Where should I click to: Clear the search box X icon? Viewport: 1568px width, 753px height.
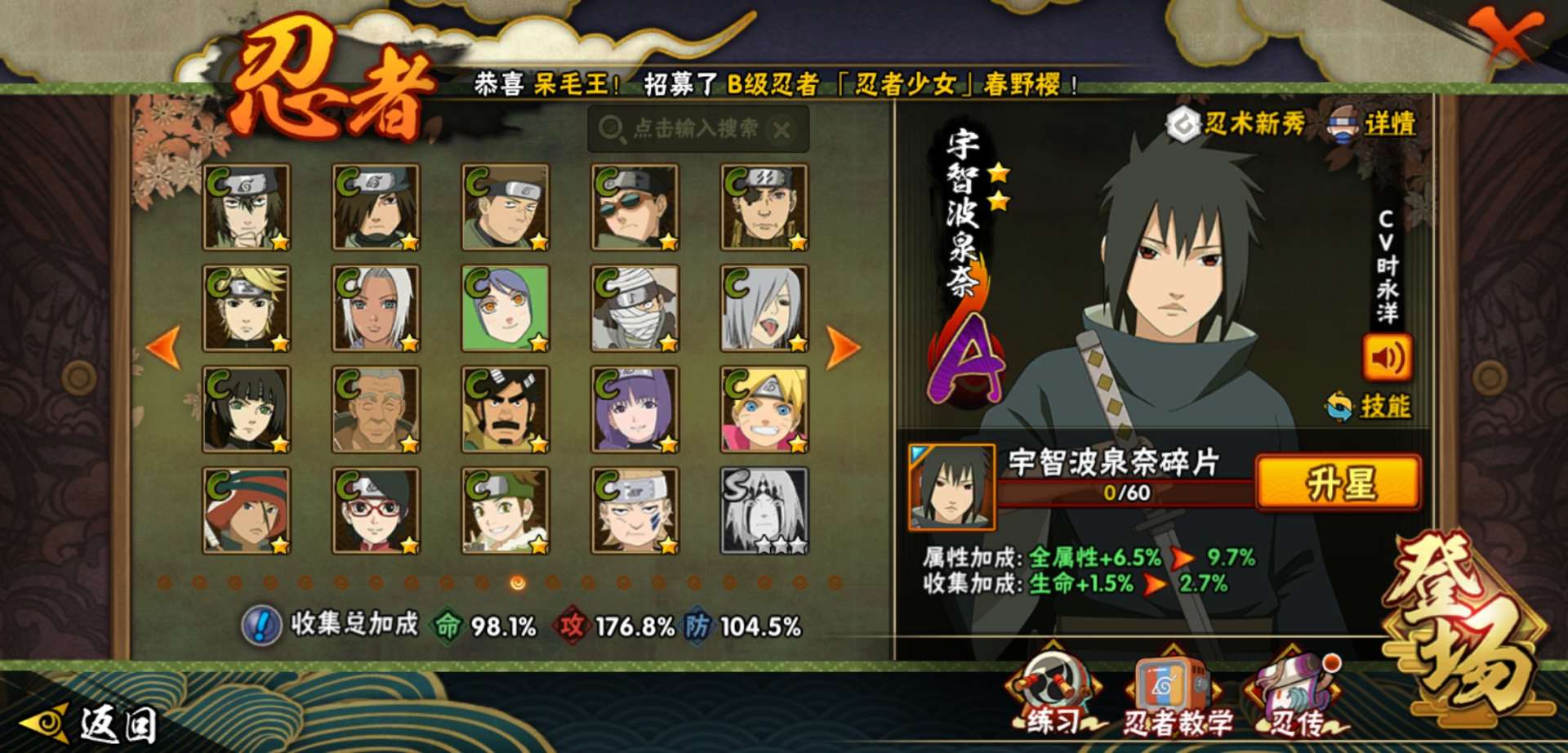[782, 129]
